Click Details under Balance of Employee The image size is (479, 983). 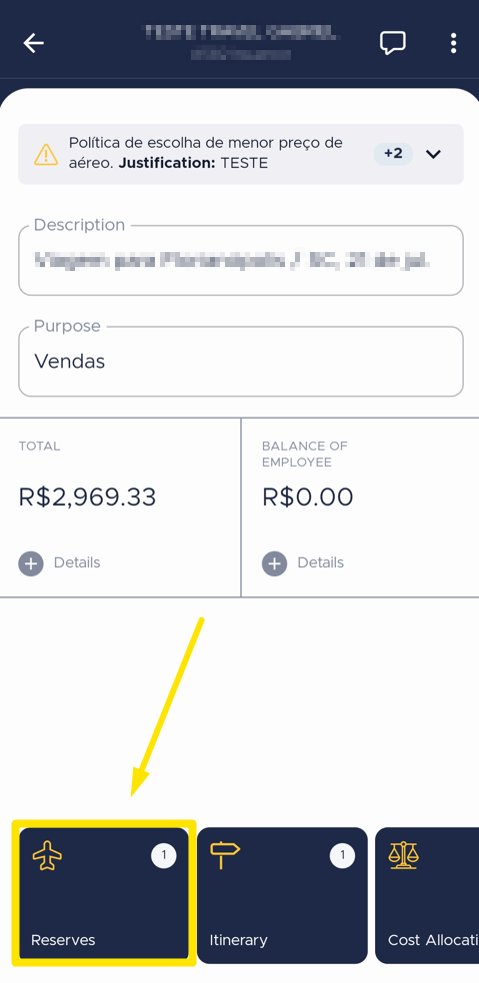pos(320,563)
